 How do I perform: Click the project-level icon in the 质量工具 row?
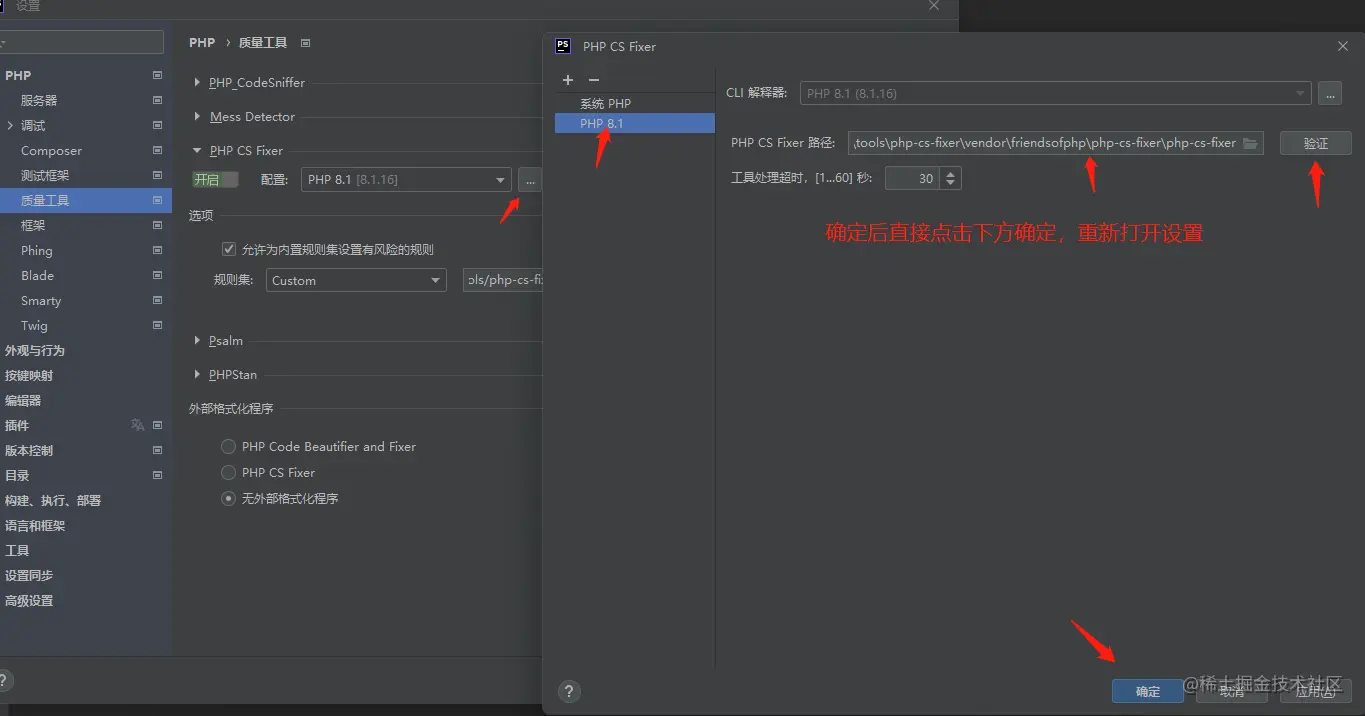click(x=157, y=200)
